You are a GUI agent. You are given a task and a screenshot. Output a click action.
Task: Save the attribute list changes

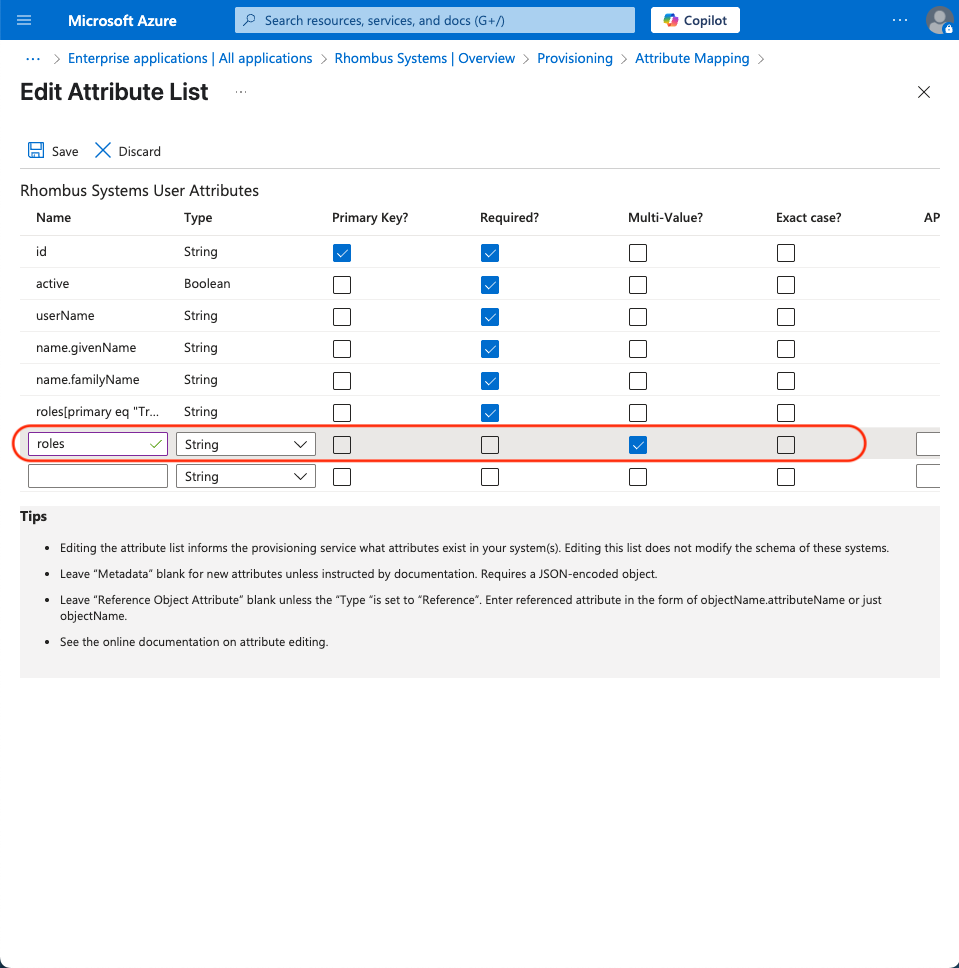53,151
